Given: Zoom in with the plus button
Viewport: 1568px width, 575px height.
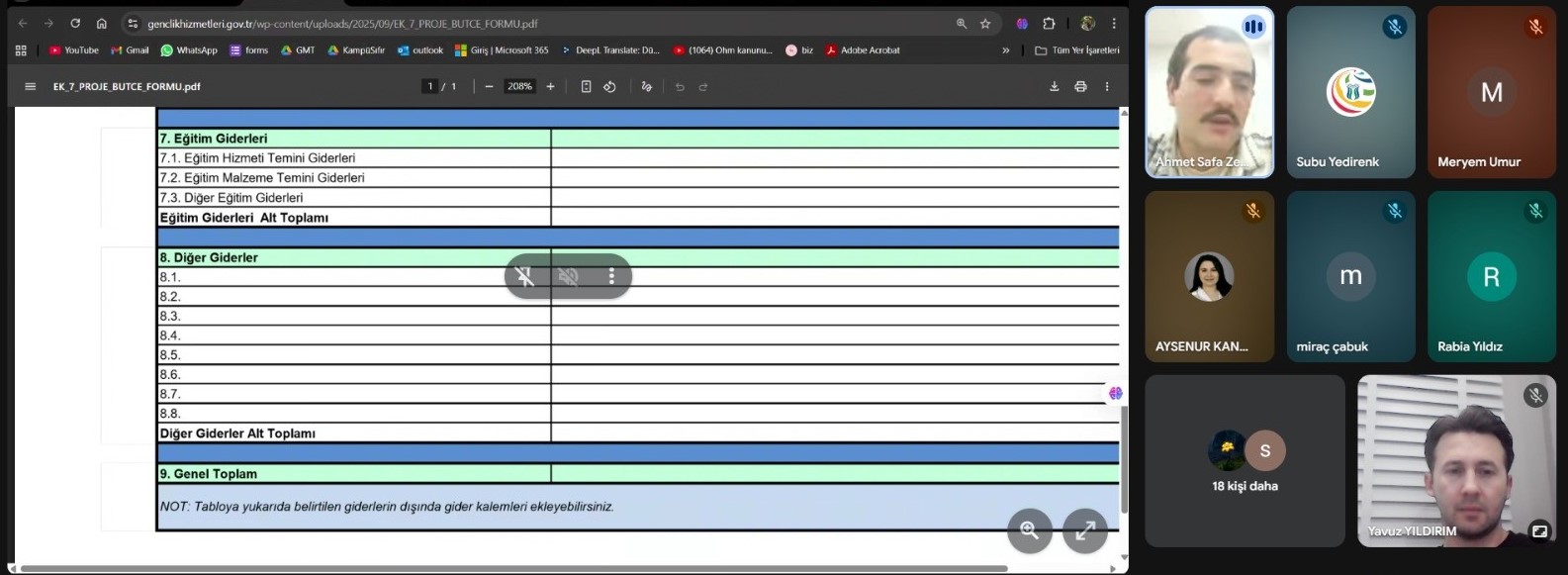Looking at the screenshot, I should point(550,87).
